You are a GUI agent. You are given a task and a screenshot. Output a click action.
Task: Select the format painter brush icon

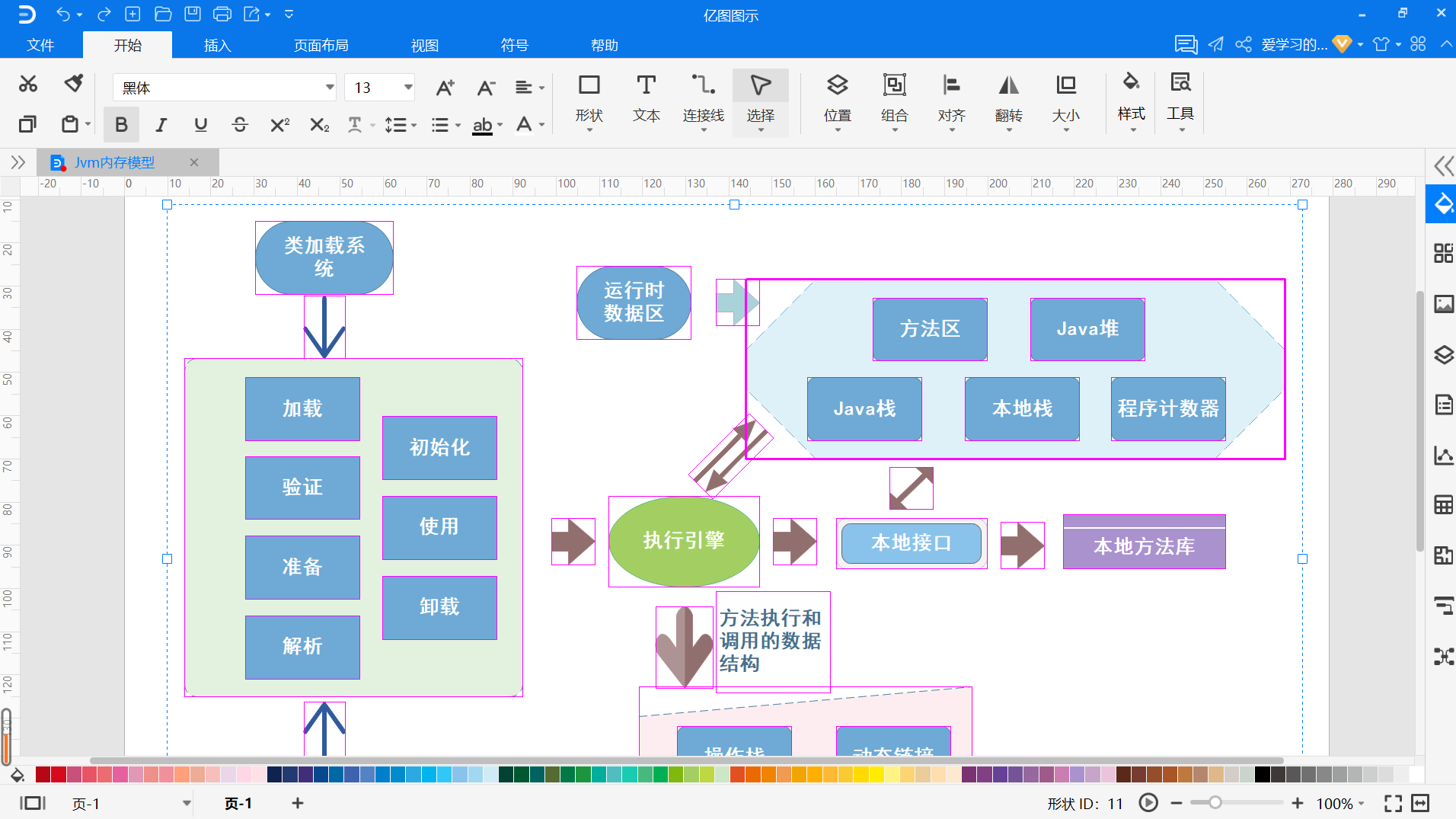tap(74, 84)
